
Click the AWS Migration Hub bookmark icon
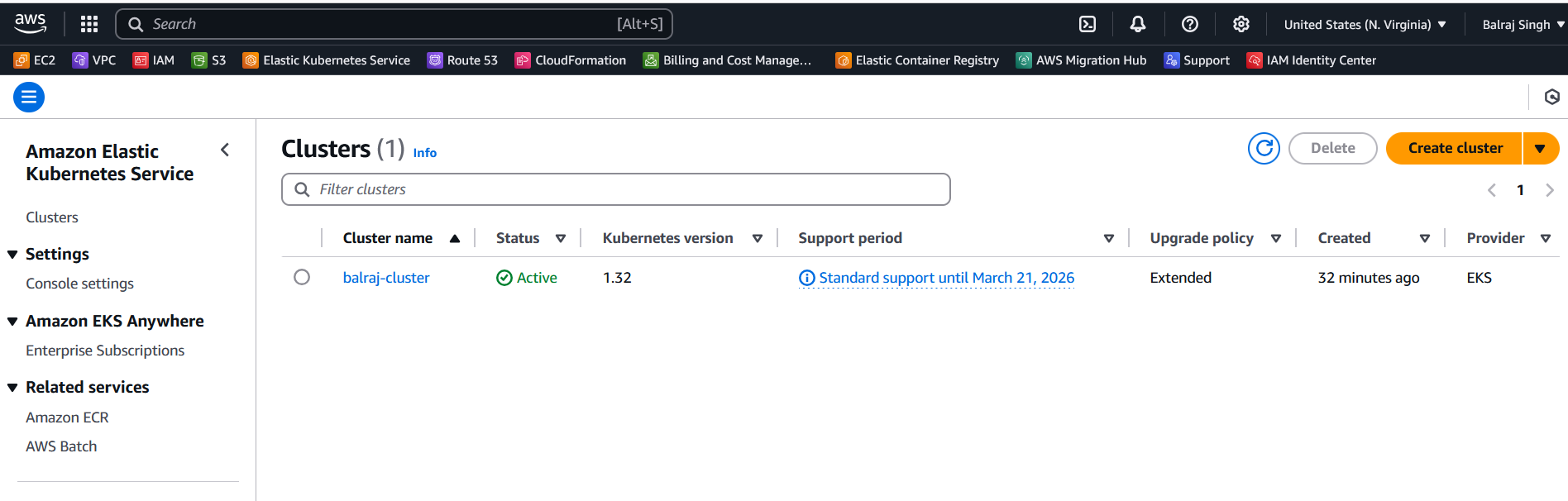pos(1024,60)
